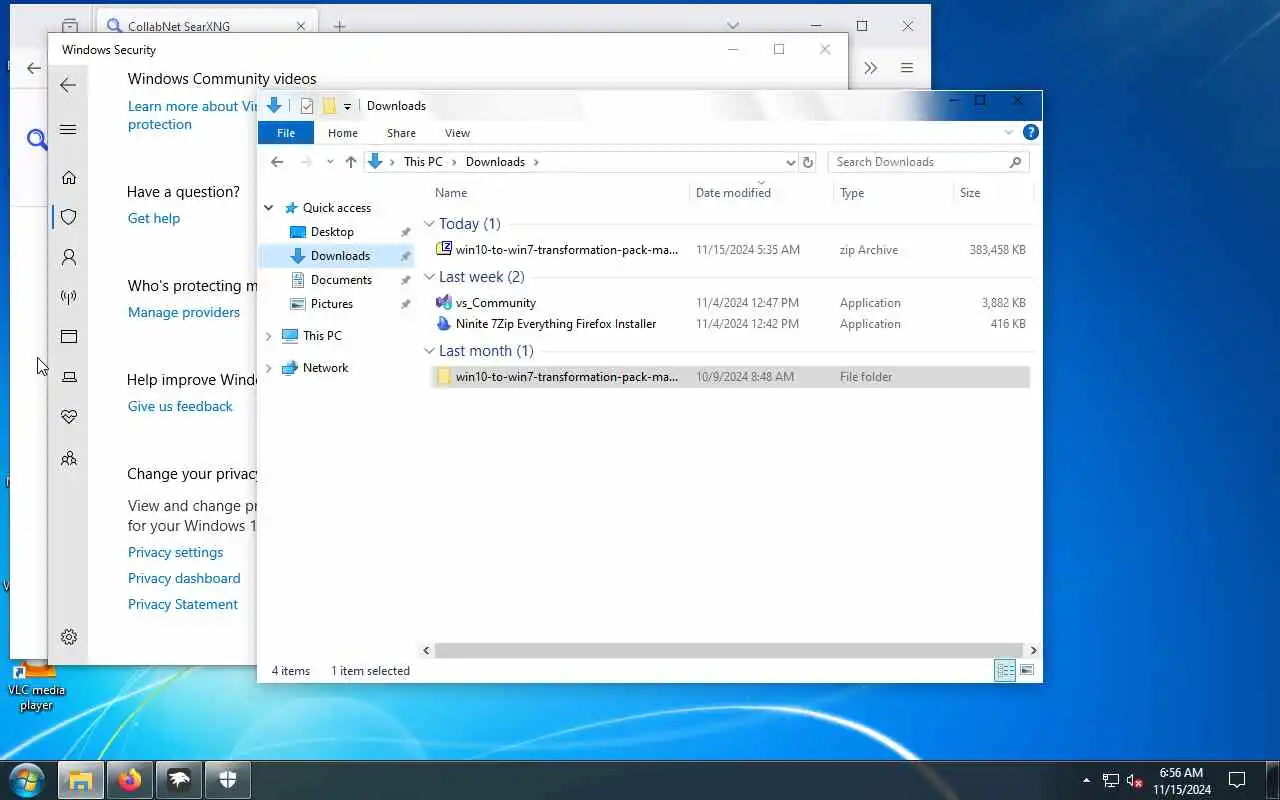Open Device security laptop icon
This screenshot has width=1280, height=800.
point(69,377)
